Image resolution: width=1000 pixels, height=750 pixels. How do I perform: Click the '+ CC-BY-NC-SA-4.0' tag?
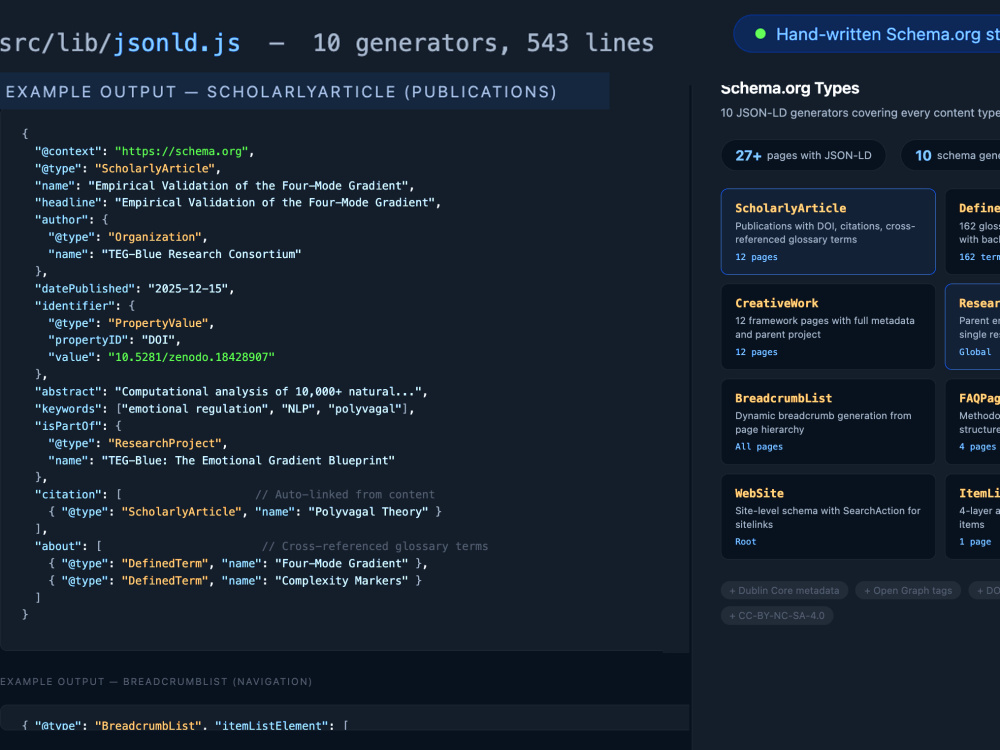point(777,615)
